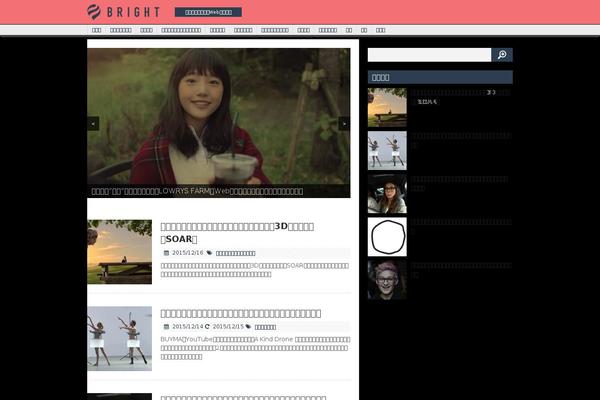This screenshot has width=600, height=400.
Task: Click the update icon before 2015/12/15
Action: point(207,327)
